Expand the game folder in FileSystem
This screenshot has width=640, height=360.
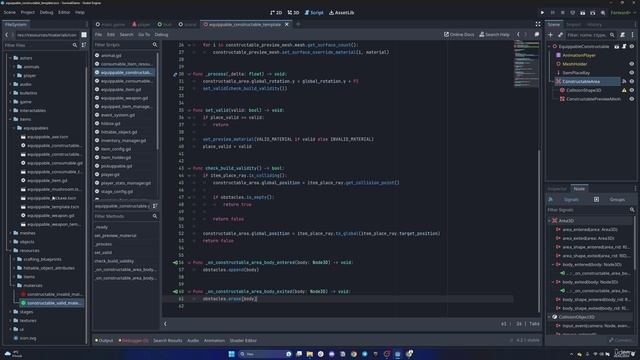(11, 102)
